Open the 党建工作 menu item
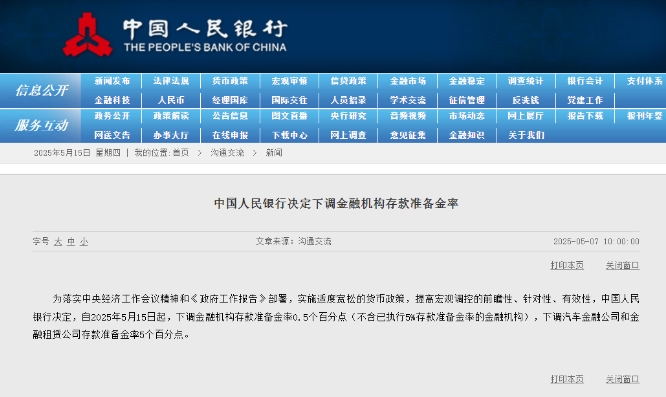666x397 pixels. [x=585, y=100]
